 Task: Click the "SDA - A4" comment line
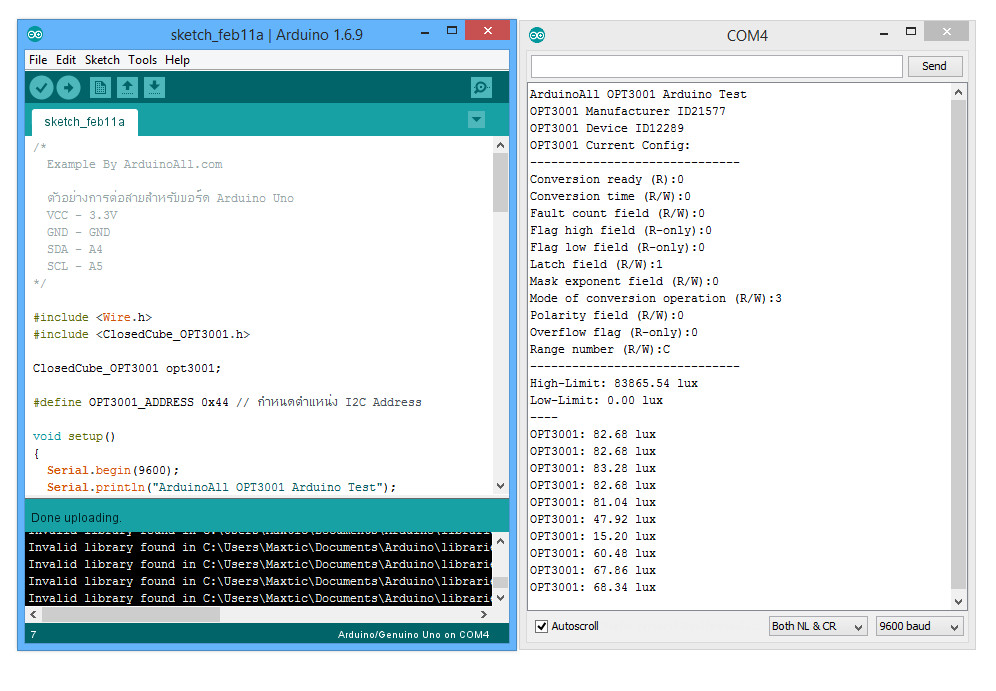[x=74, y=249]
